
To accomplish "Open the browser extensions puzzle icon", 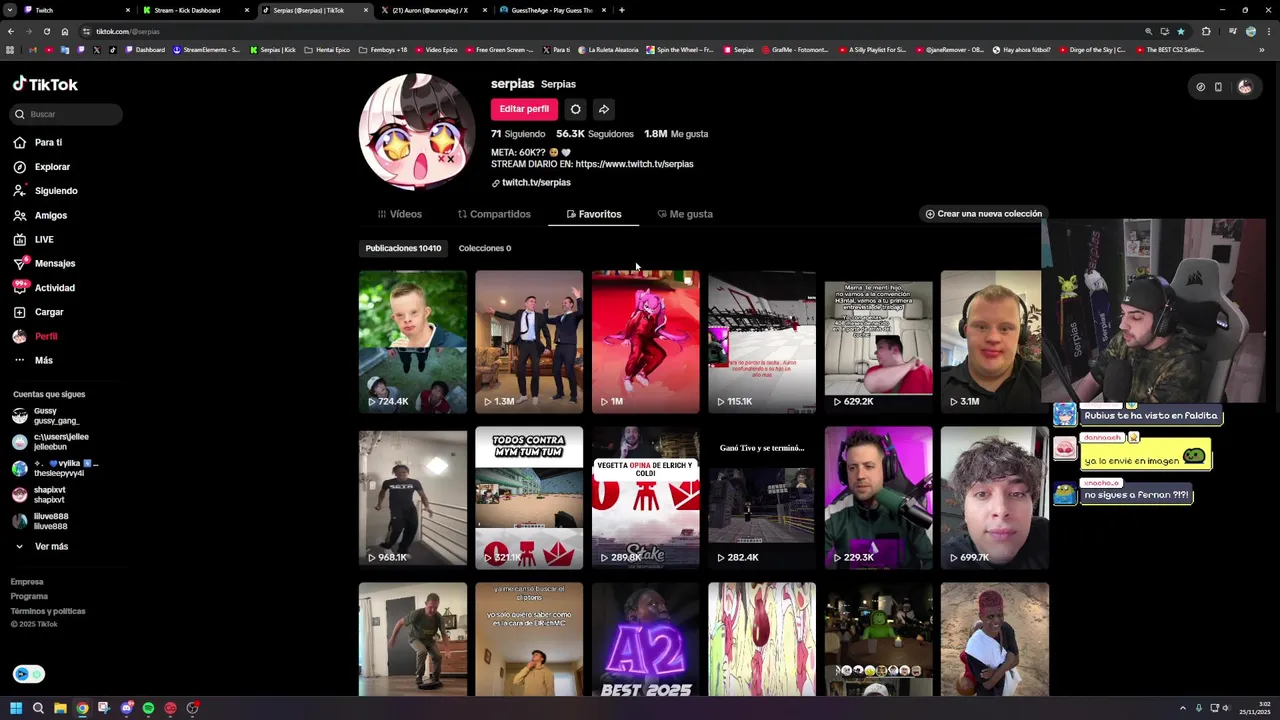I will (1206, 31).
